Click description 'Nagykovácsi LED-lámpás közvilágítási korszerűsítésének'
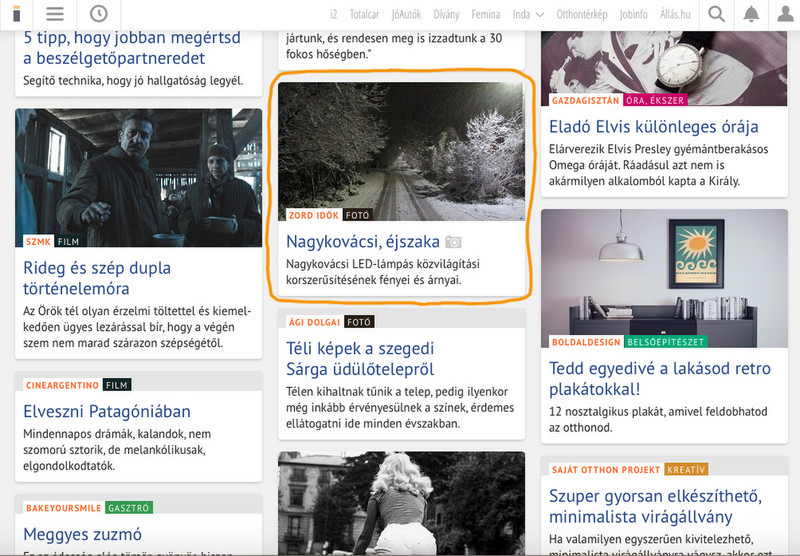Image resolution: width=800 pixels, height=556 pixels. 383,272
